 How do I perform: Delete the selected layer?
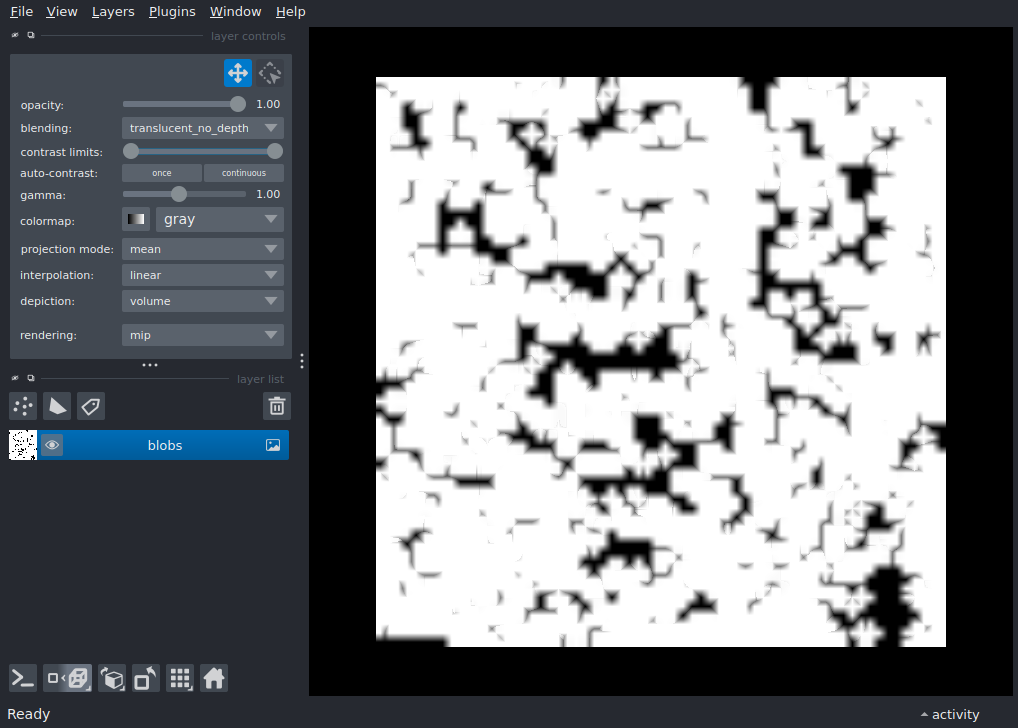pyautogui.click(x=277, y=406)
